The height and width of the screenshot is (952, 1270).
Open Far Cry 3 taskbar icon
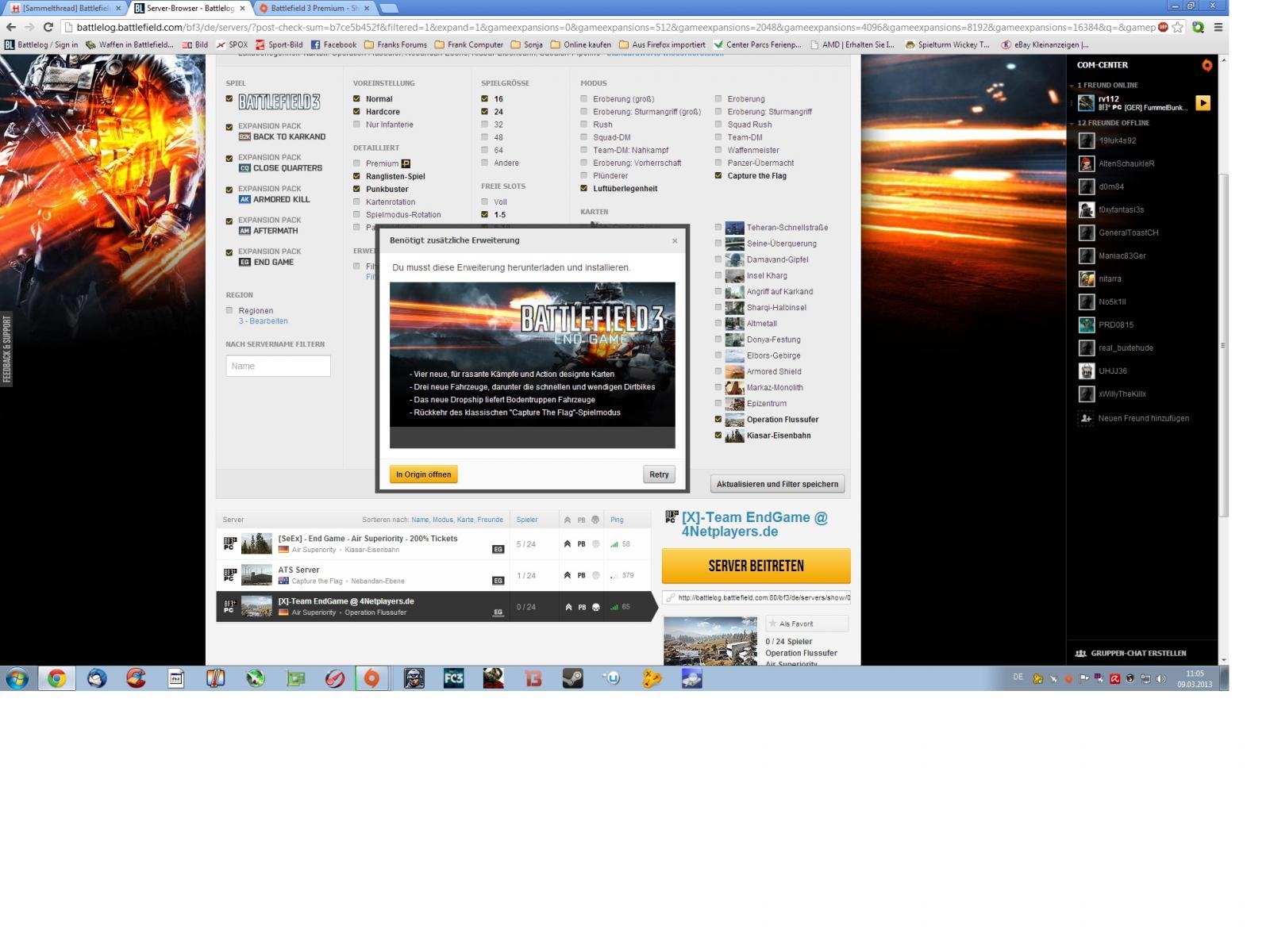click(x=453, y=678)
